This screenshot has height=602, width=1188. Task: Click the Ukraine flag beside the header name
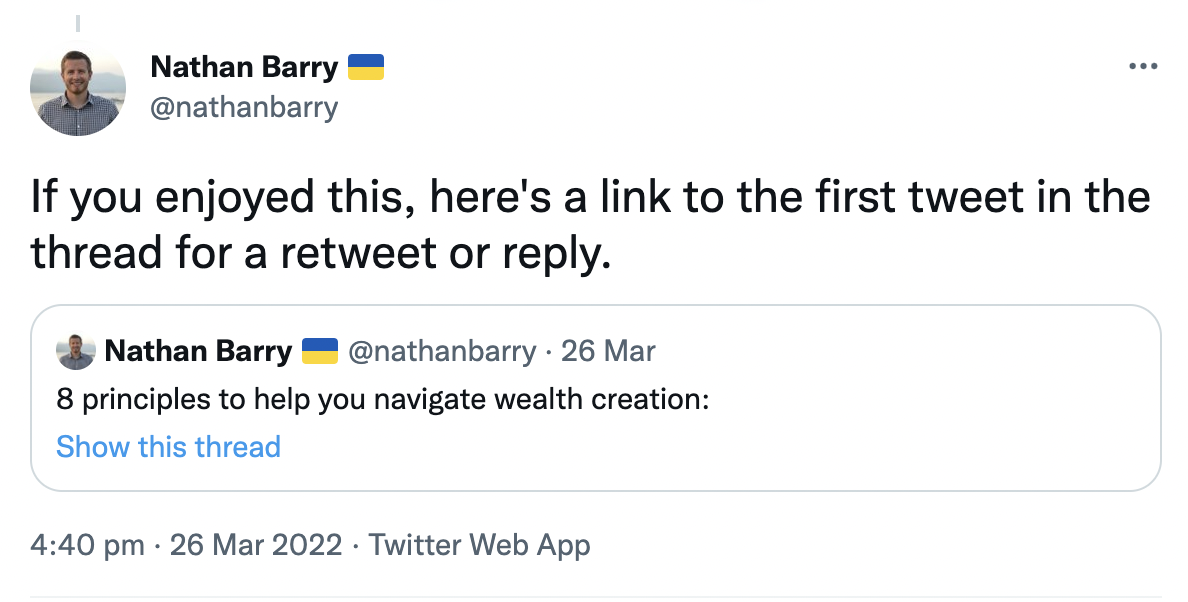pyautogui.click(x=366, y=67)
